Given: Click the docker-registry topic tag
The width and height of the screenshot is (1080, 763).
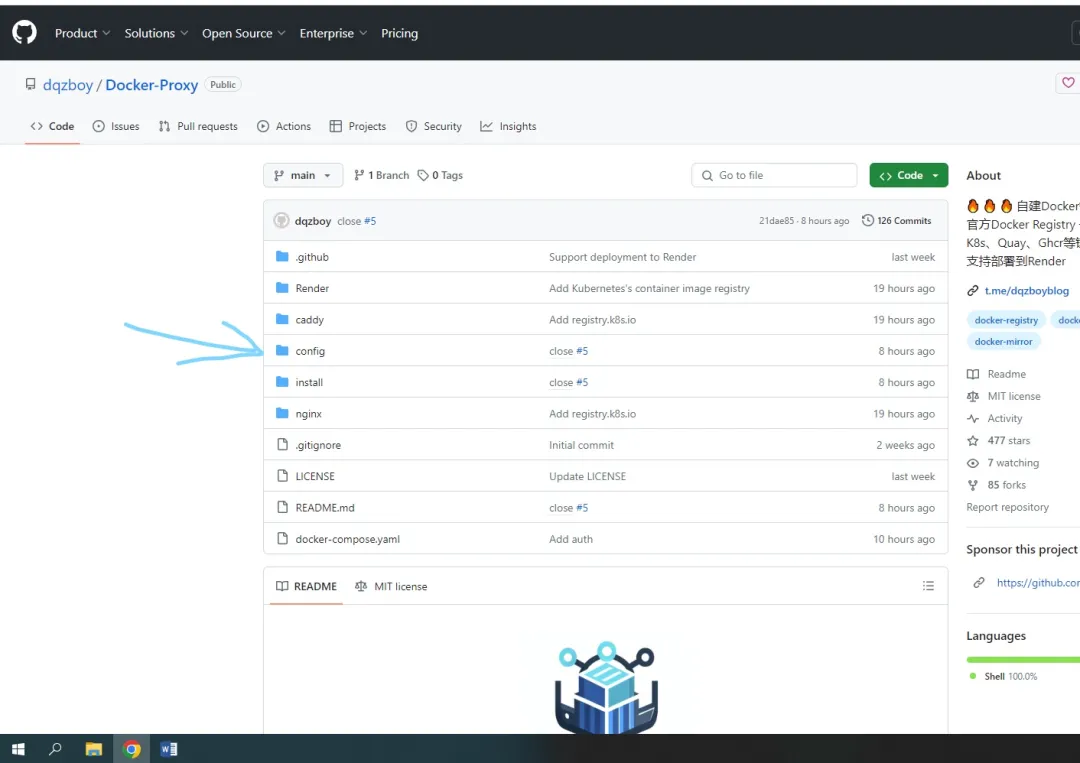Looking at the screenshot, I should click(x=1006, y=320).
